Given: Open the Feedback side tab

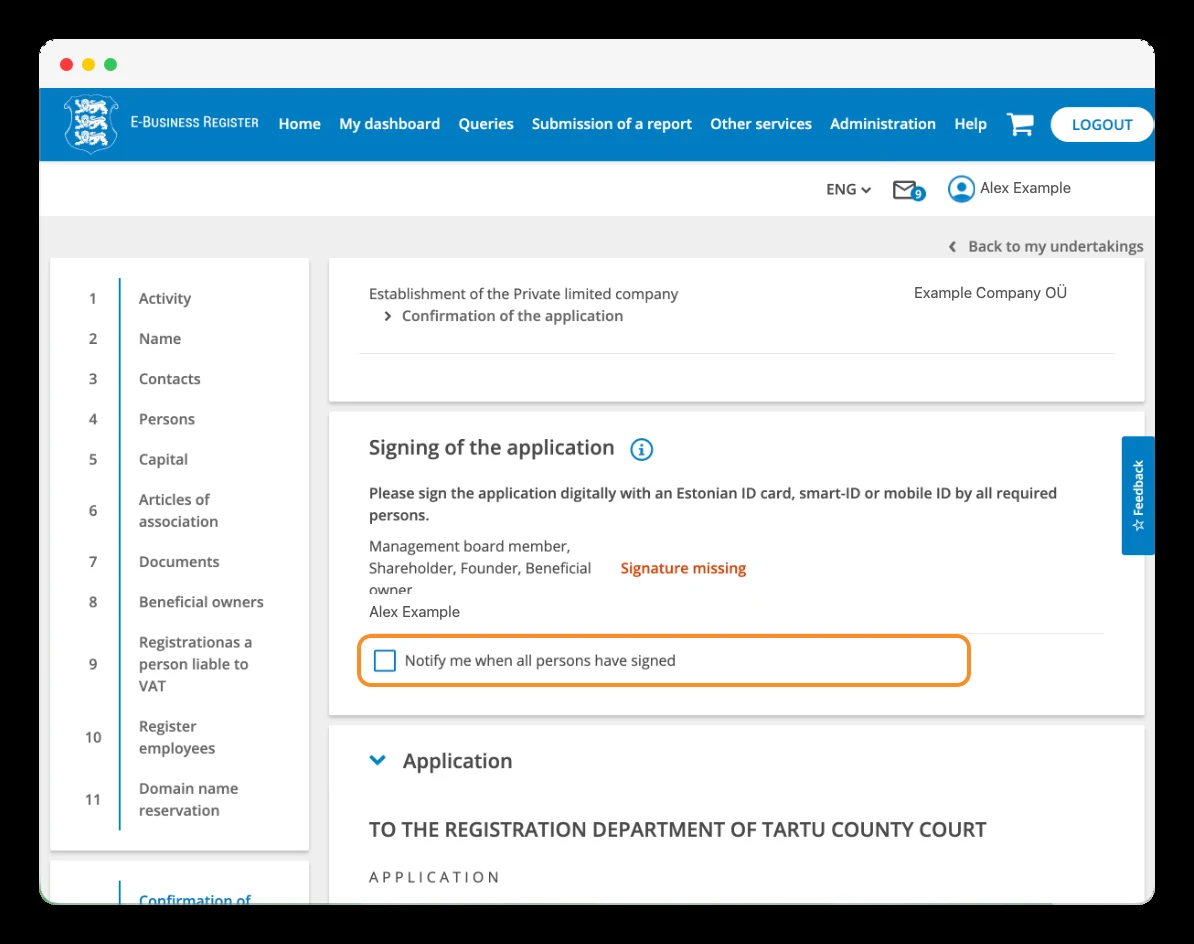Looking at the screenshot, I should 1138,496.
